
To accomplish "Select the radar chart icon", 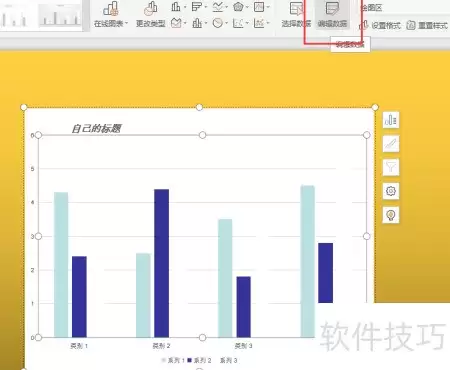I will (238, 6).
